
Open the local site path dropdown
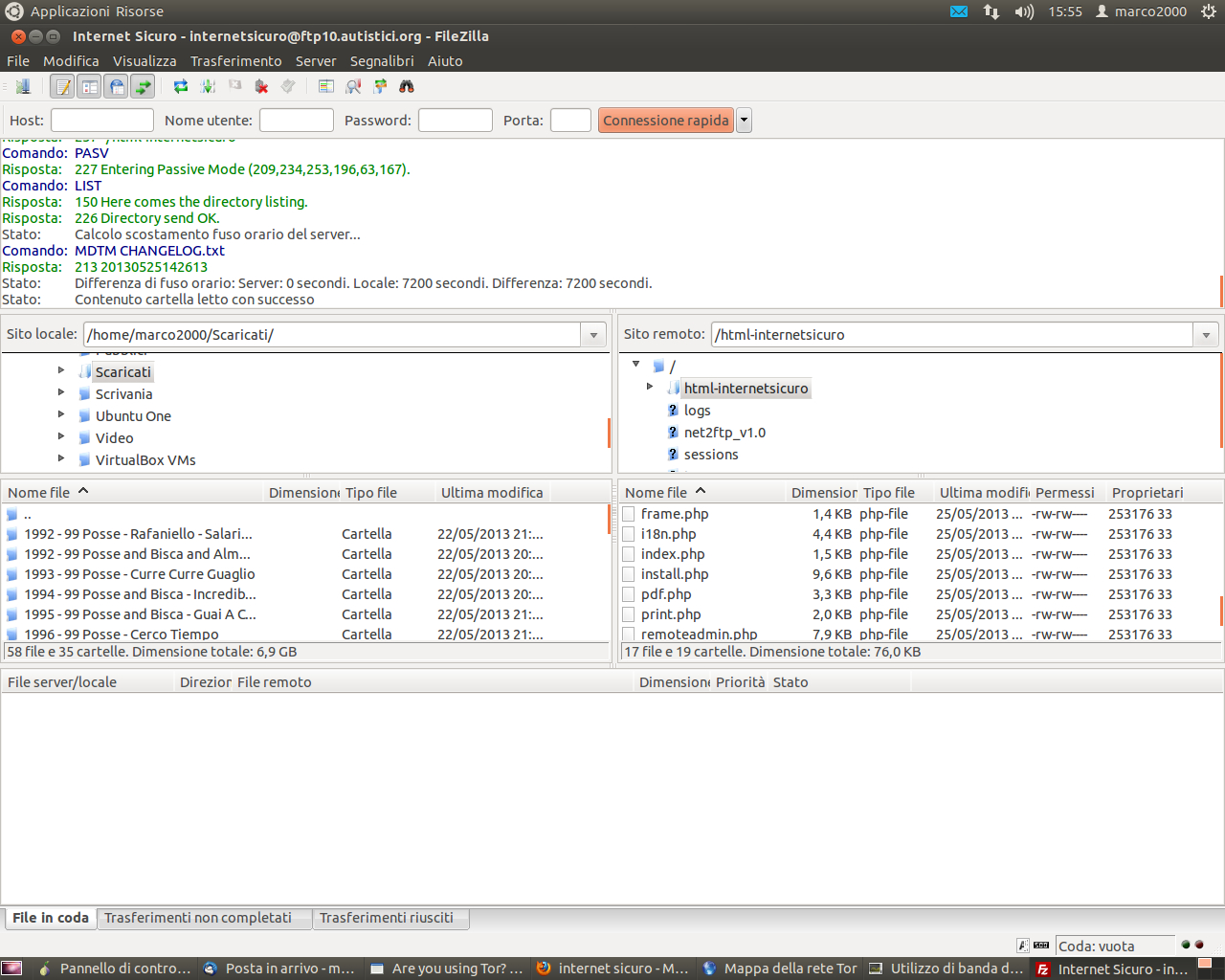pos(593,335)
